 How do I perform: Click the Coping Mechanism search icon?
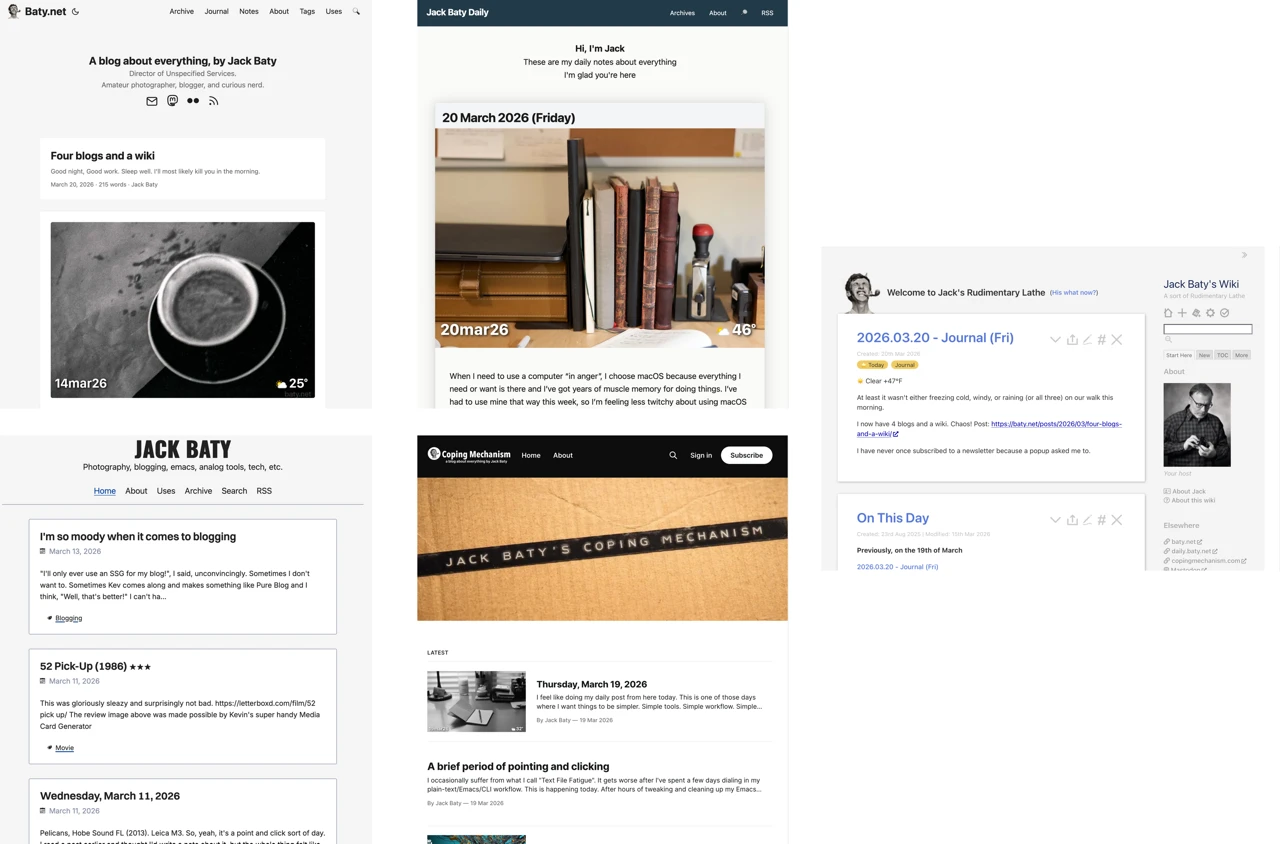(x=673, y=455)
